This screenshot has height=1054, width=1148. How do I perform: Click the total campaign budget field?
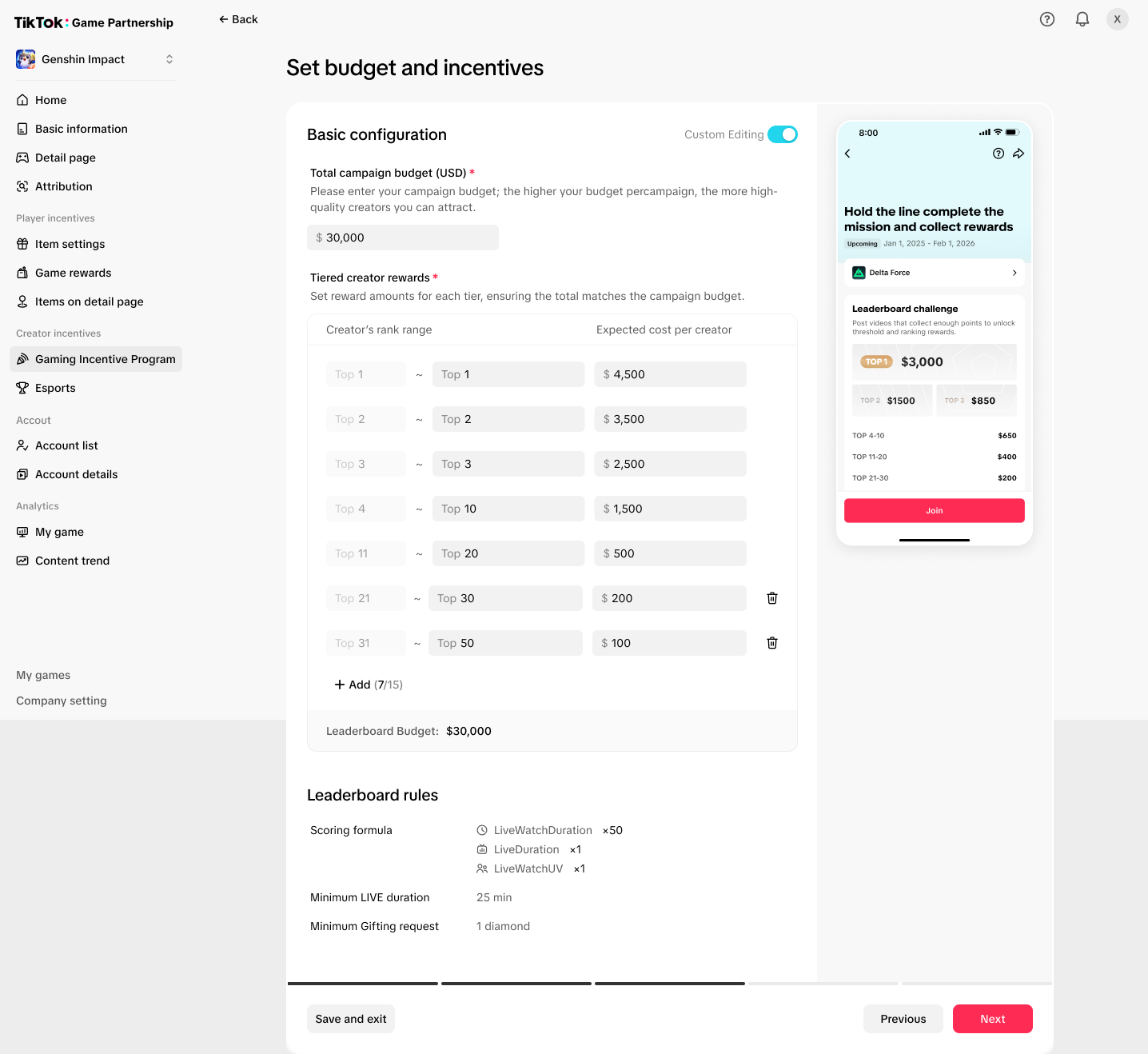click(x=403, y=238)
